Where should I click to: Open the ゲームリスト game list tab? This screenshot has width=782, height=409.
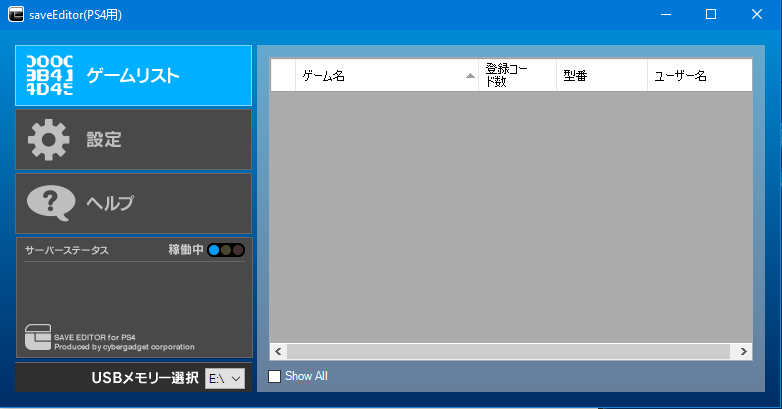point(133,75)
